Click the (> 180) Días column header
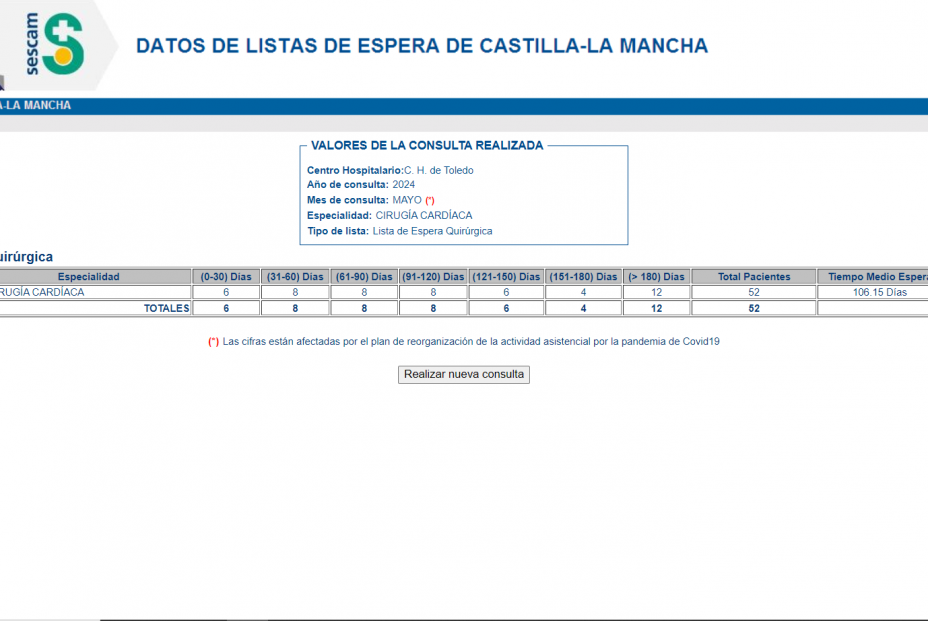This screenshot has width=928, height=621. click(655, 276)
